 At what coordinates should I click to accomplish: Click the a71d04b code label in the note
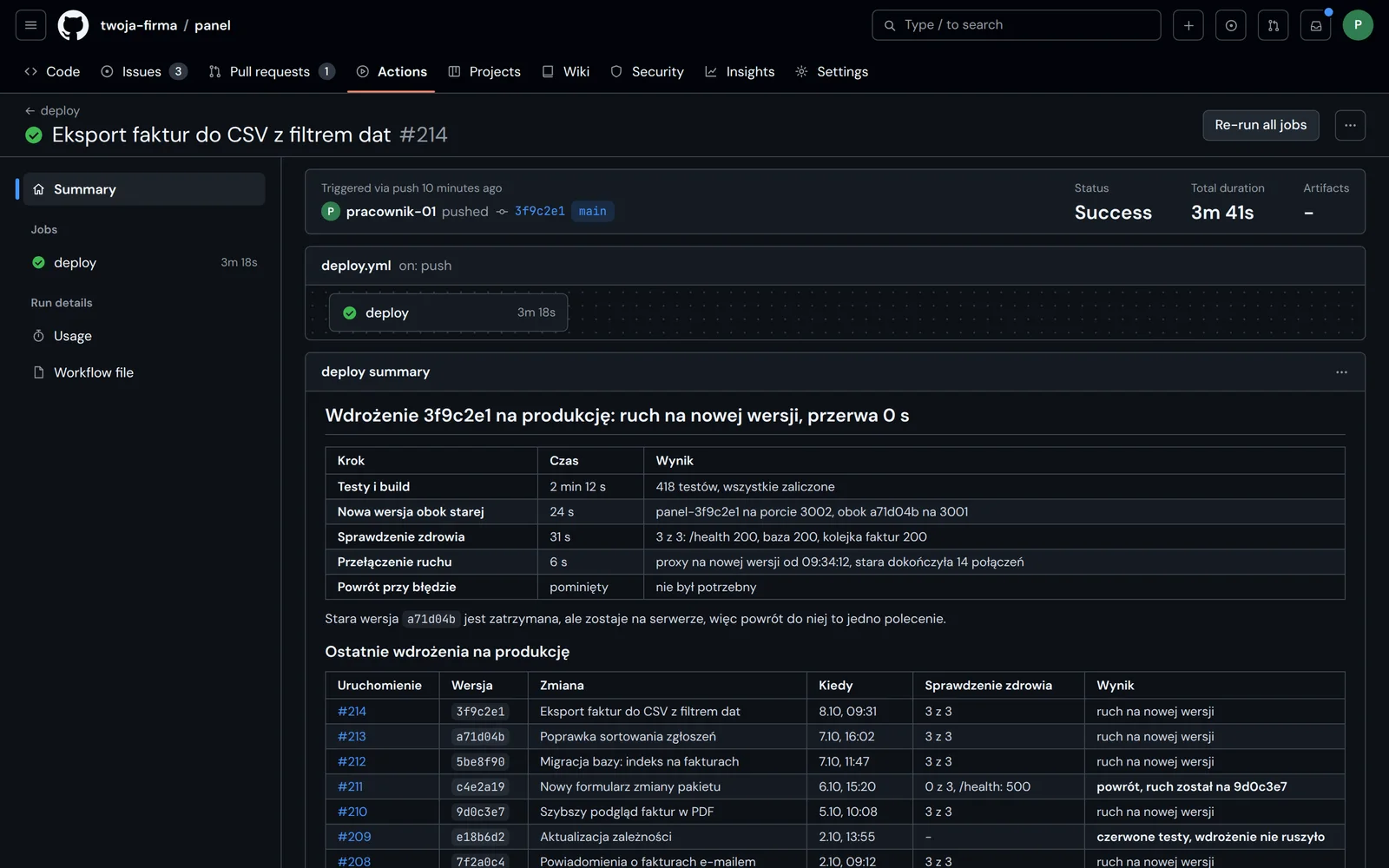(431, 619)
